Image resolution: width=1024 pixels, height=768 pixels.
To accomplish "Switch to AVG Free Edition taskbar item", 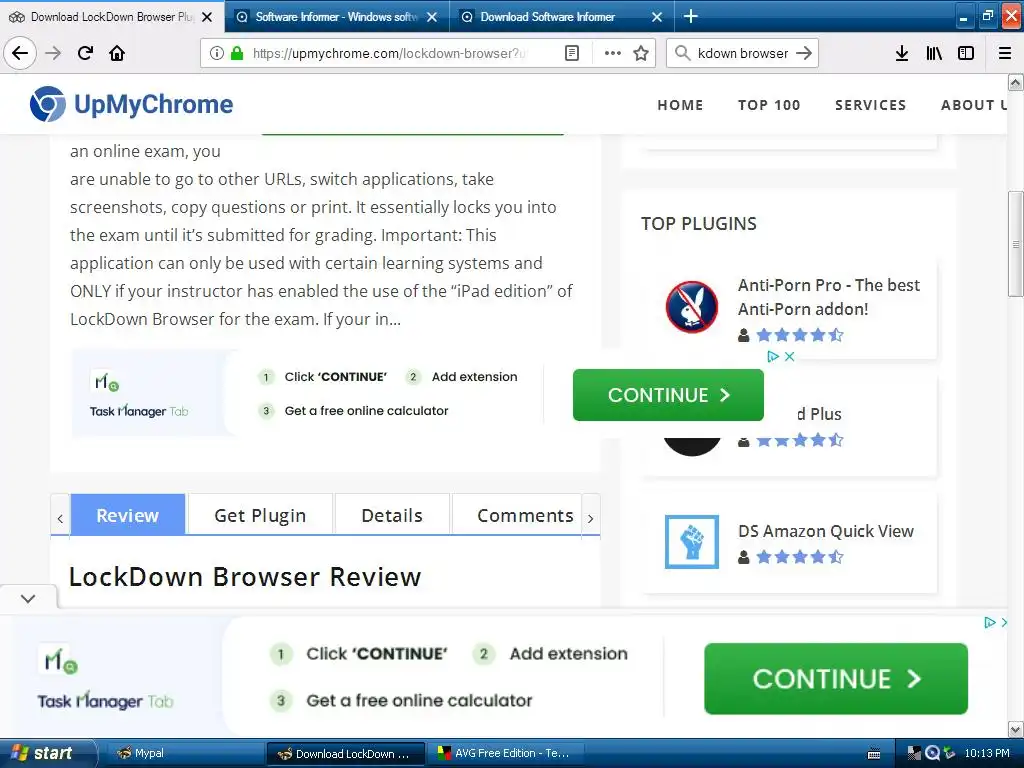I will point(505,753).
